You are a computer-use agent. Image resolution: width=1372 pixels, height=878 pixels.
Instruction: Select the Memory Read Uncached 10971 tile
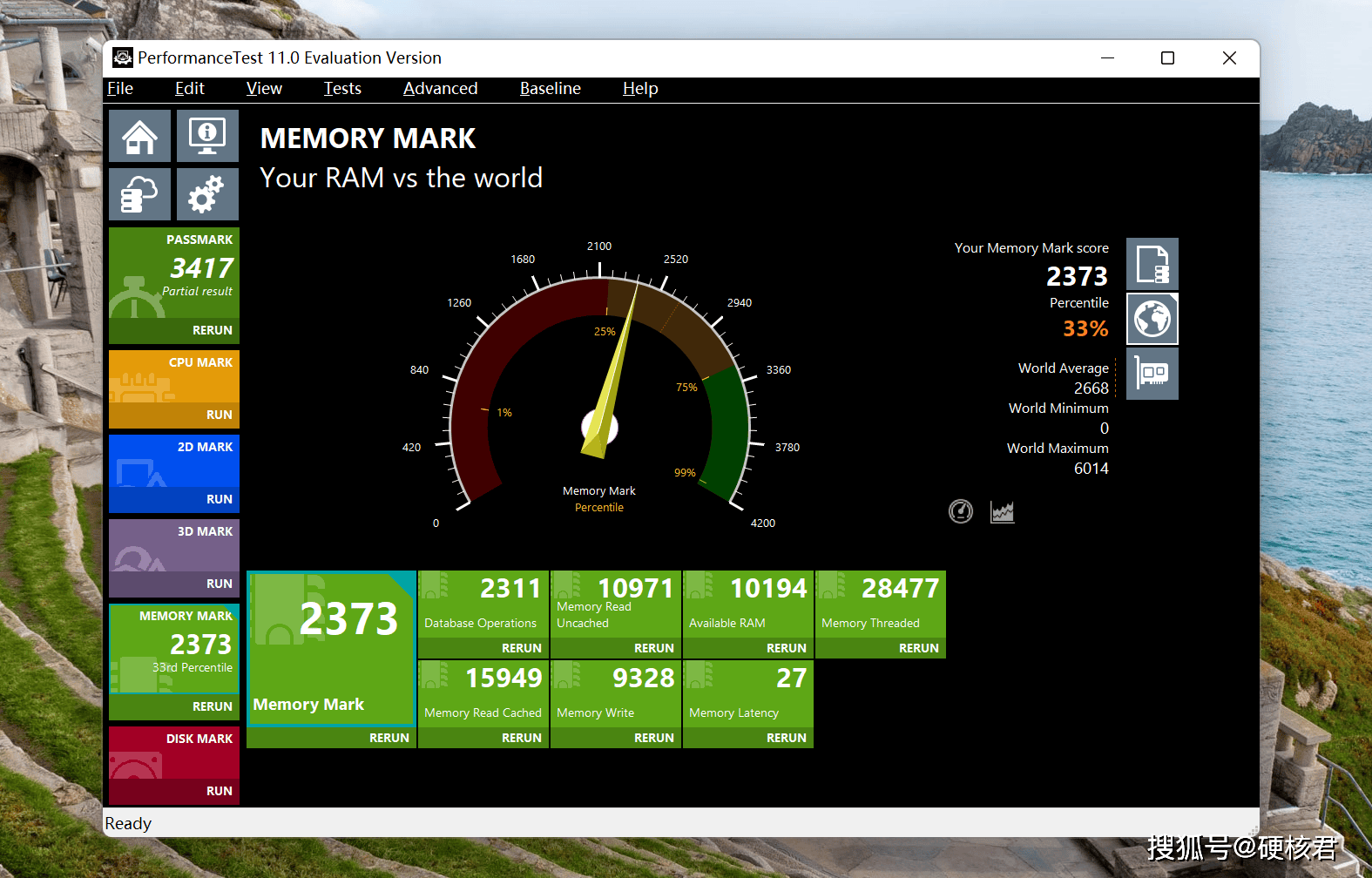pos(616,604)
